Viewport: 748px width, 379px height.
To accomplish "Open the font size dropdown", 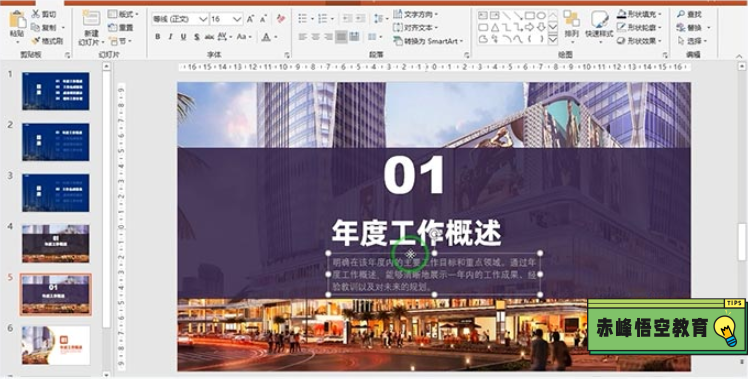I will click(238, 19).
